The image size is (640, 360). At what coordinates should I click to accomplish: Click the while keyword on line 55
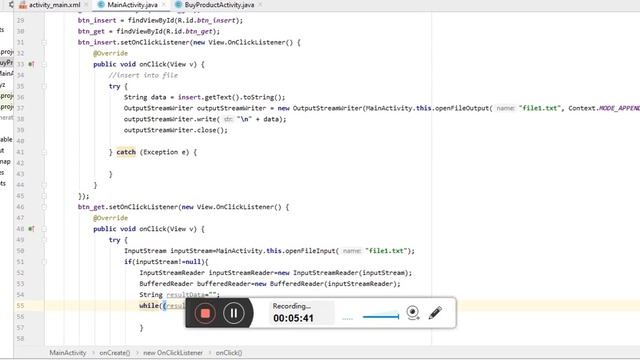click(149, 305)
